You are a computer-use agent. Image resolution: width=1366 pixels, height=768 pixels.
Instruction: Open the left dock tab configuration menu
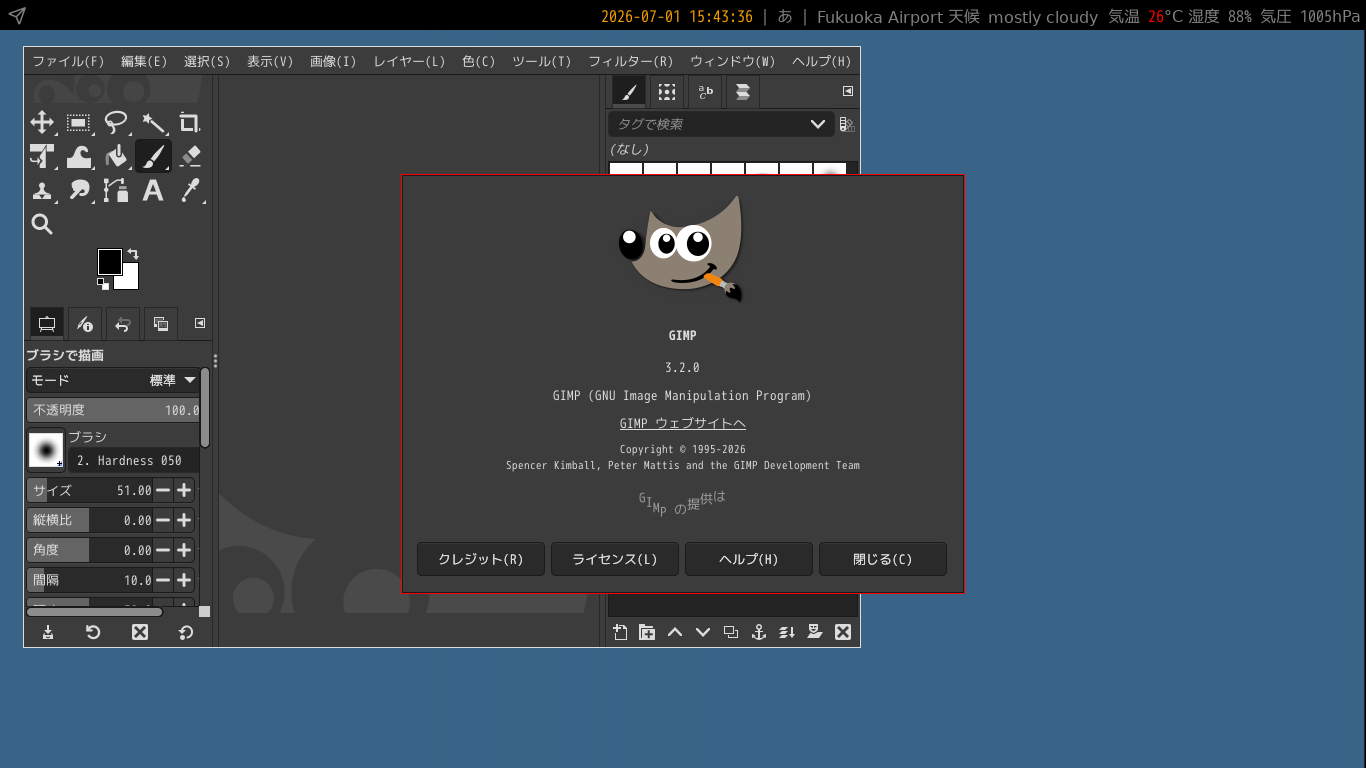click(200, 323)
